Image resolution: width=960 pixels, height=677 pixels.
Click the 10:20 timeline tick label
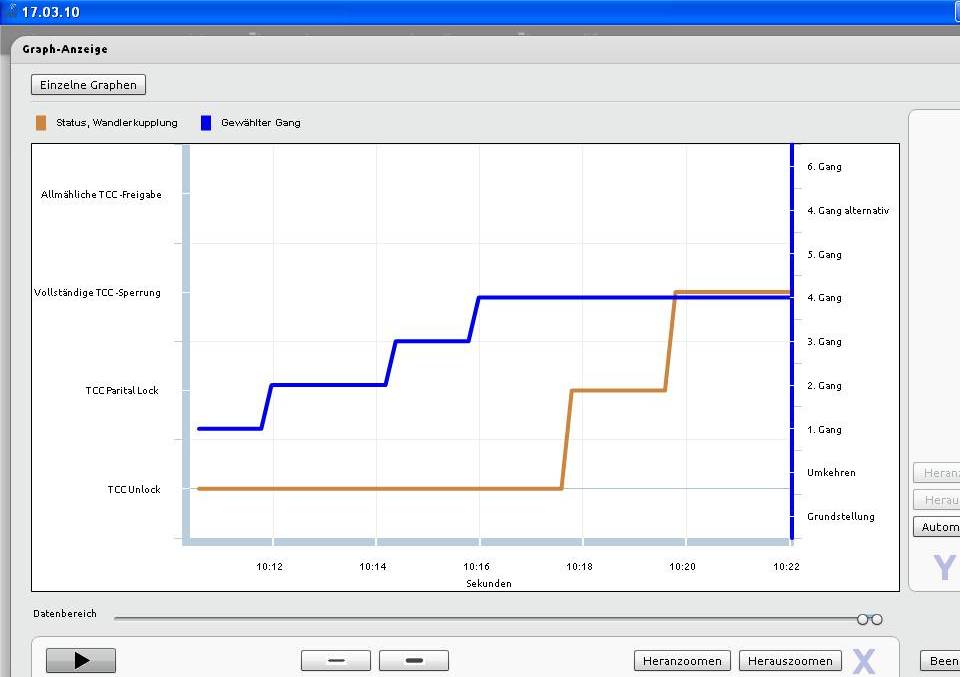pos(683,567)
